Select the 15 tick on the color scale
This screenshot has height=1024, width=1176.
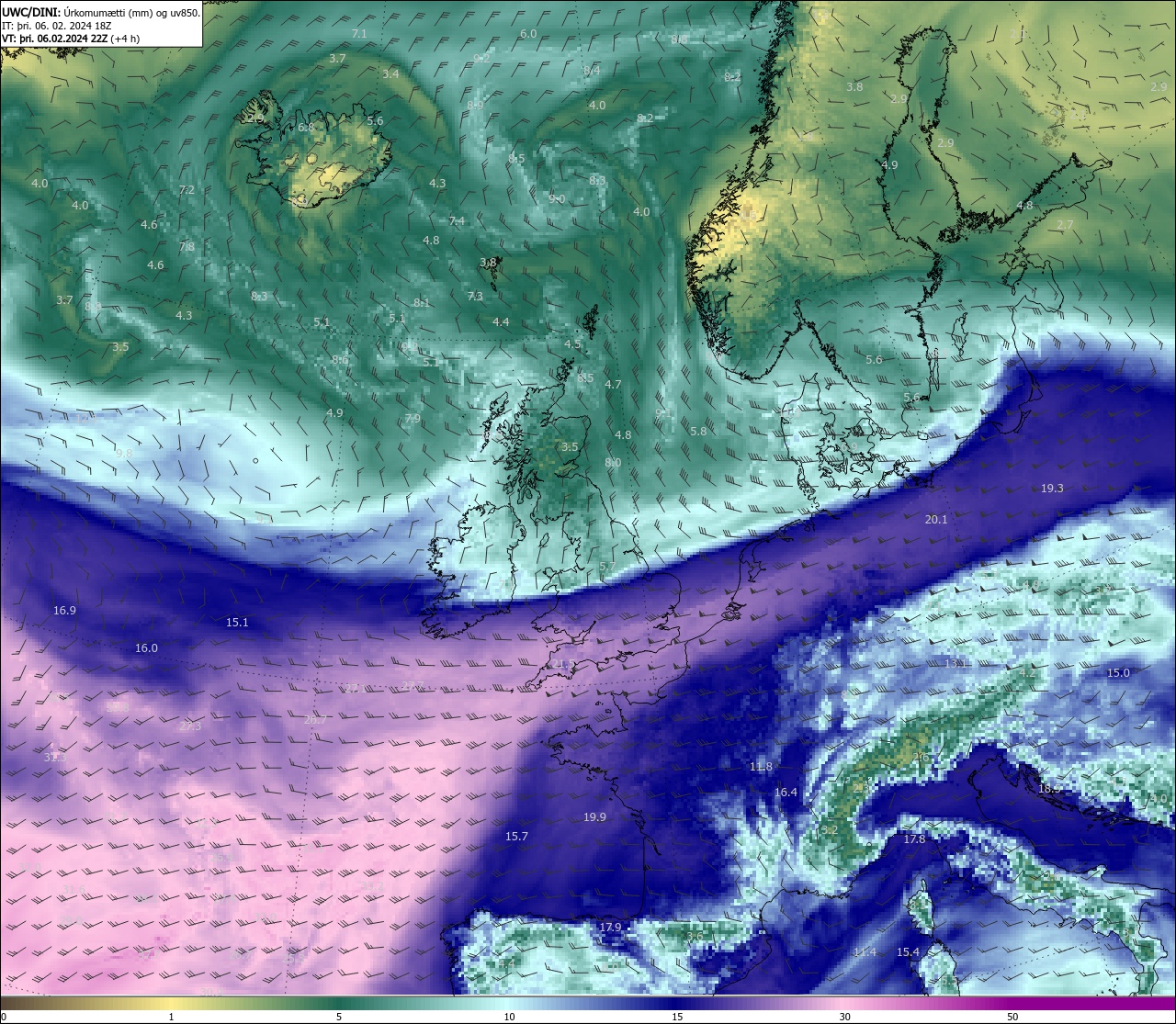pyautogui.click(x=677, y=1017)
